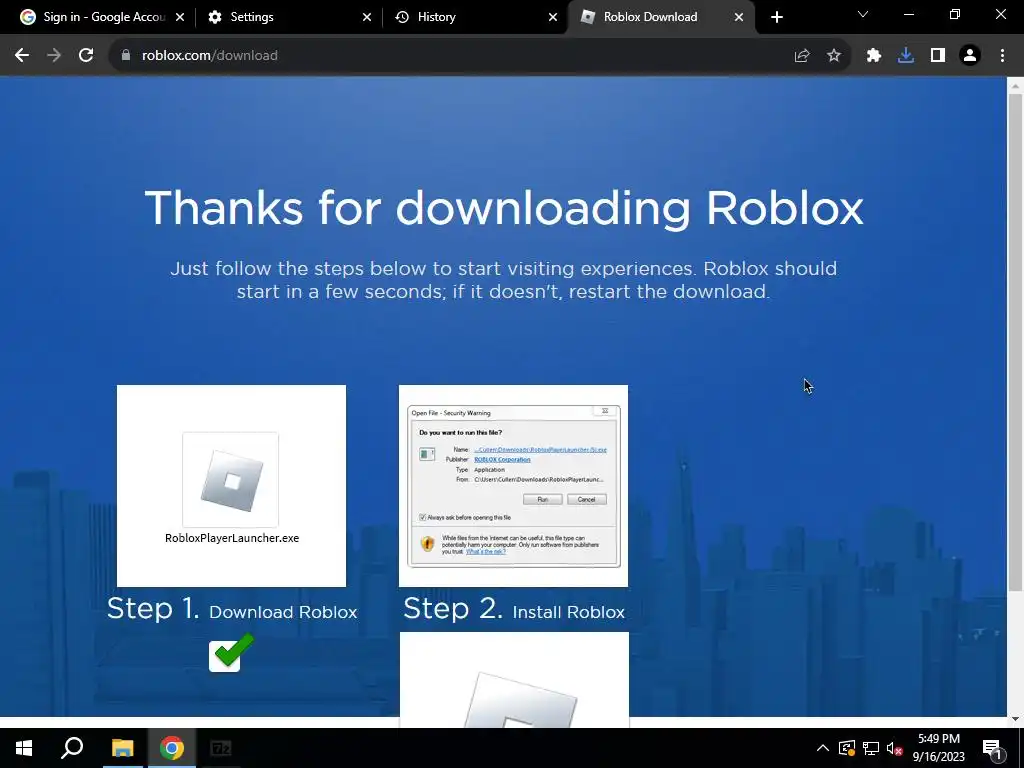Toggle the browser side panel icon
Screen dimensions: 1024x768
(x=938, y=56)
